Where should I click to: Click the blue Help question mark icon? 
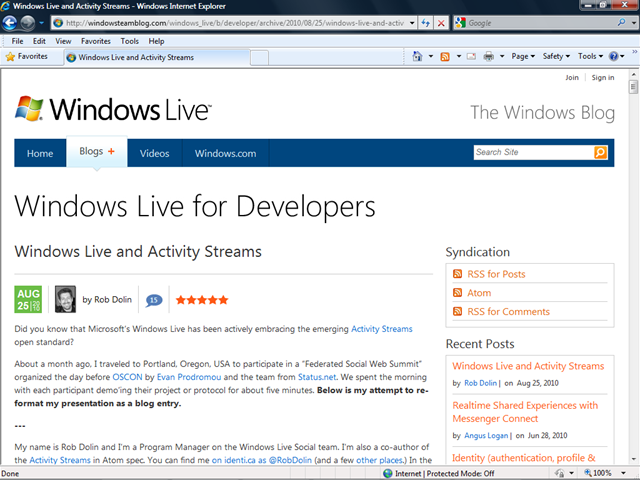click(x=613, y=56)
